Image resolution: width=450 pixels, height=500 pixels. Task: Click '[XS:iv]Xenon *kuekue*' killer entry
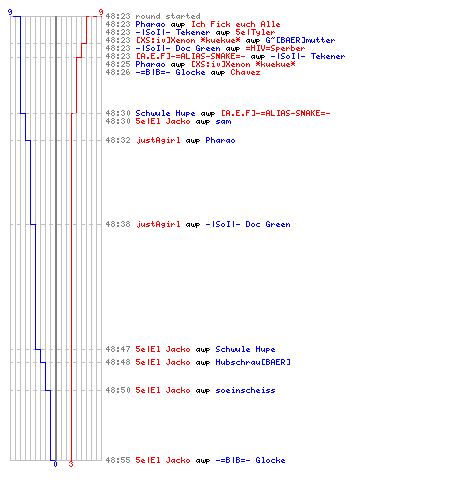click(188, 40)
